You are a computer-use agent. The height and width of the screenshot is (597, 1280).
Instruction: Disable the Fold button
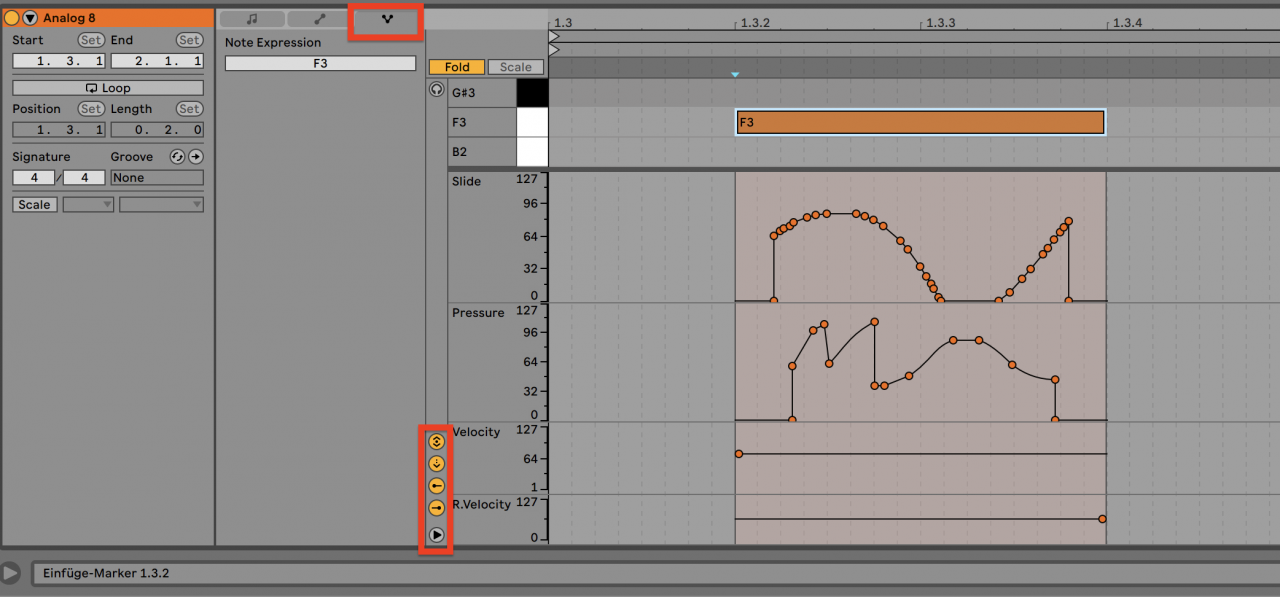[x=457, y=67]
